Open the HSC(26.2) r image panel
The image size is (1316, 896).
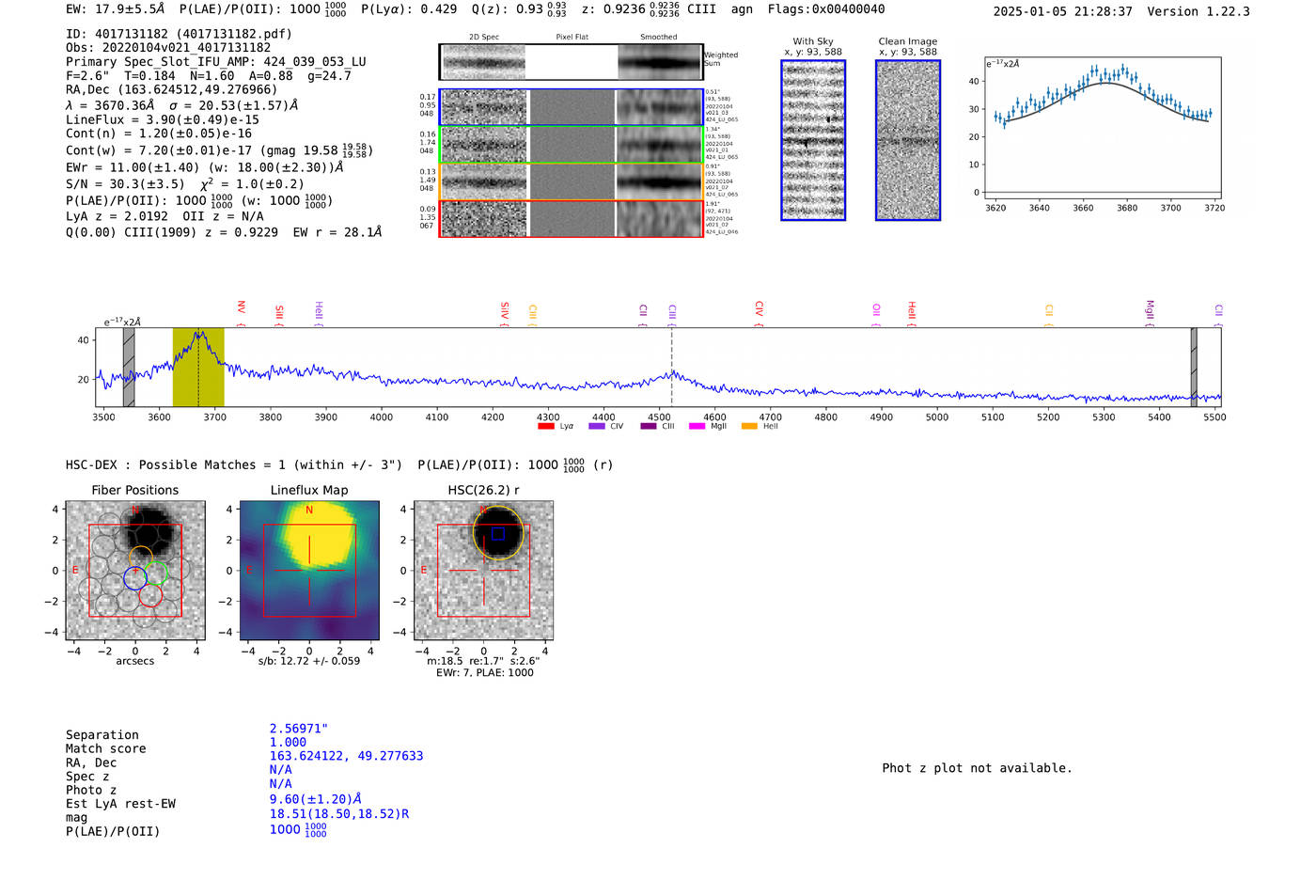coord(483,571)
